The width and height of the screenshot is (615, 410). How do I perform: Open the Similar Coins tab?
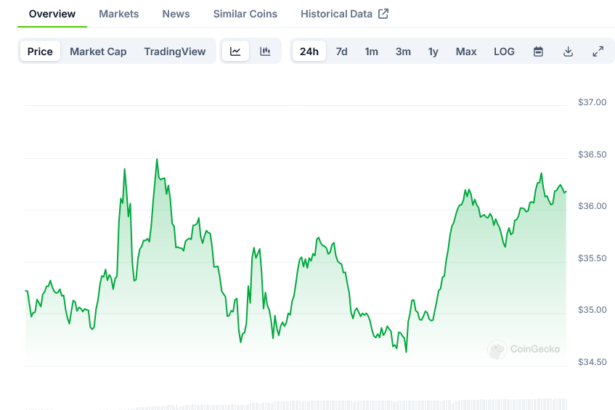click(x=245, y=14)
